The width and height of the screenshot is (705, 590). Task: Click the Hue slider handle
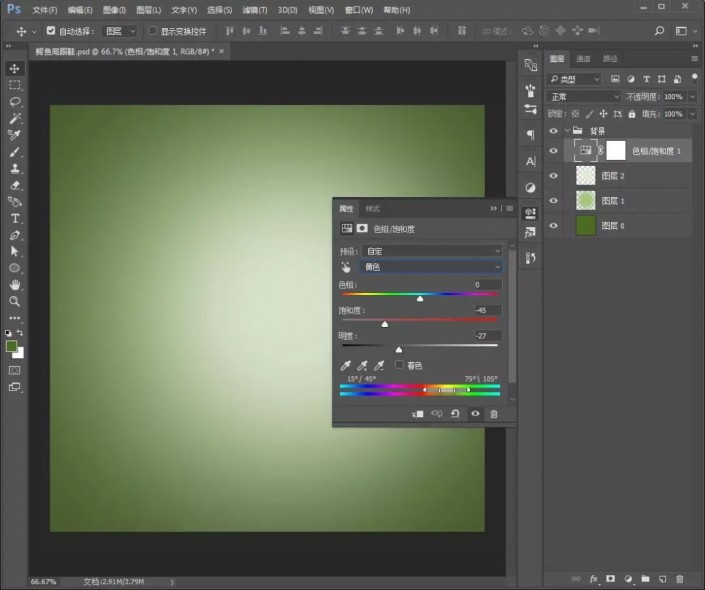click(x=420, y=299)
